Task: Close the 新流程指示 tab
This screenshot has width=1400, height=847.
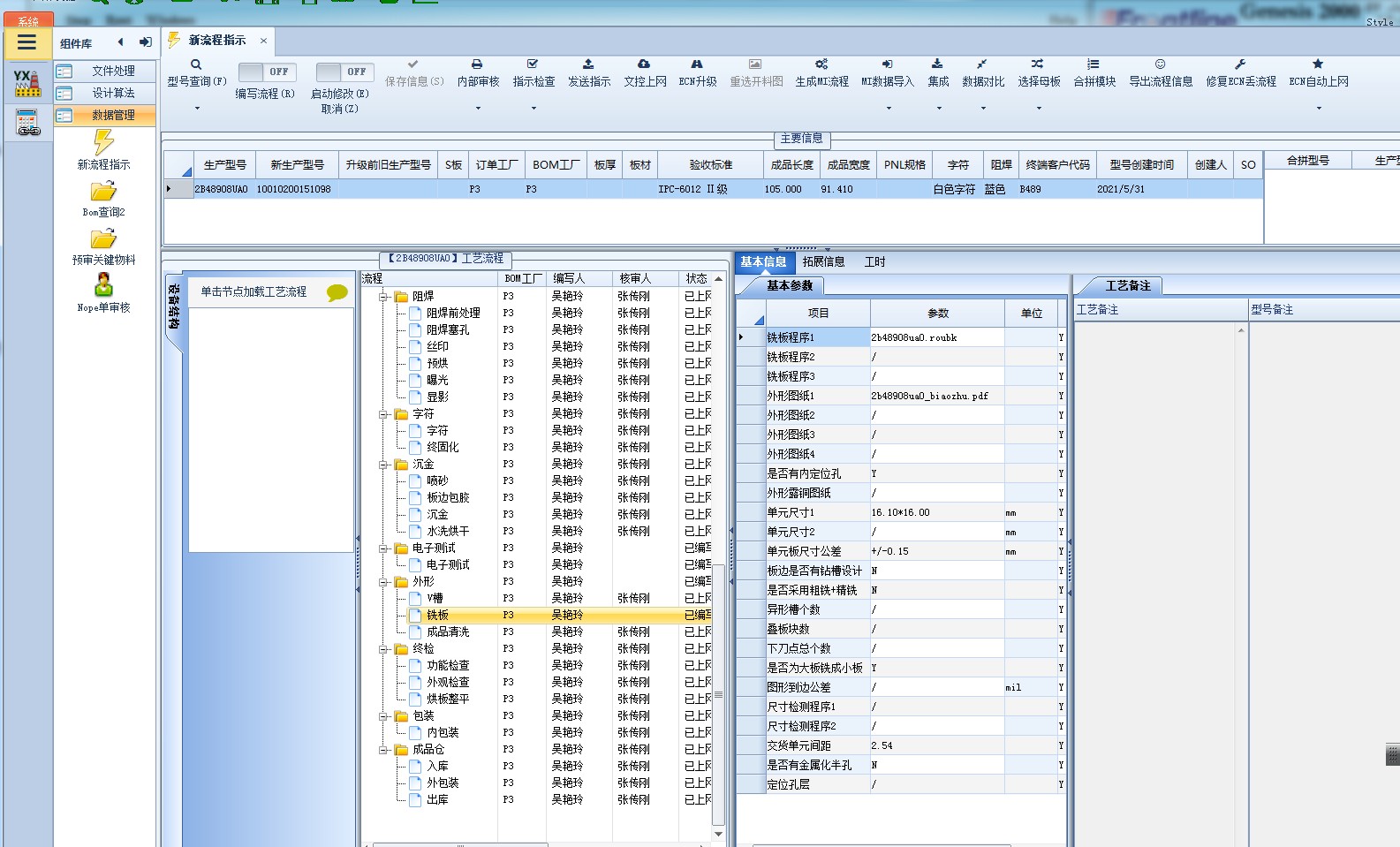Action: (263, 41)
